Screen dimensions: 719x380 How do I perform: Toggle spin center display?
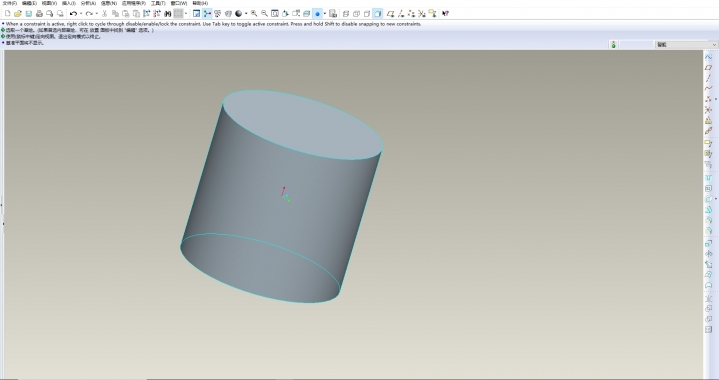(x=208, y=14)
